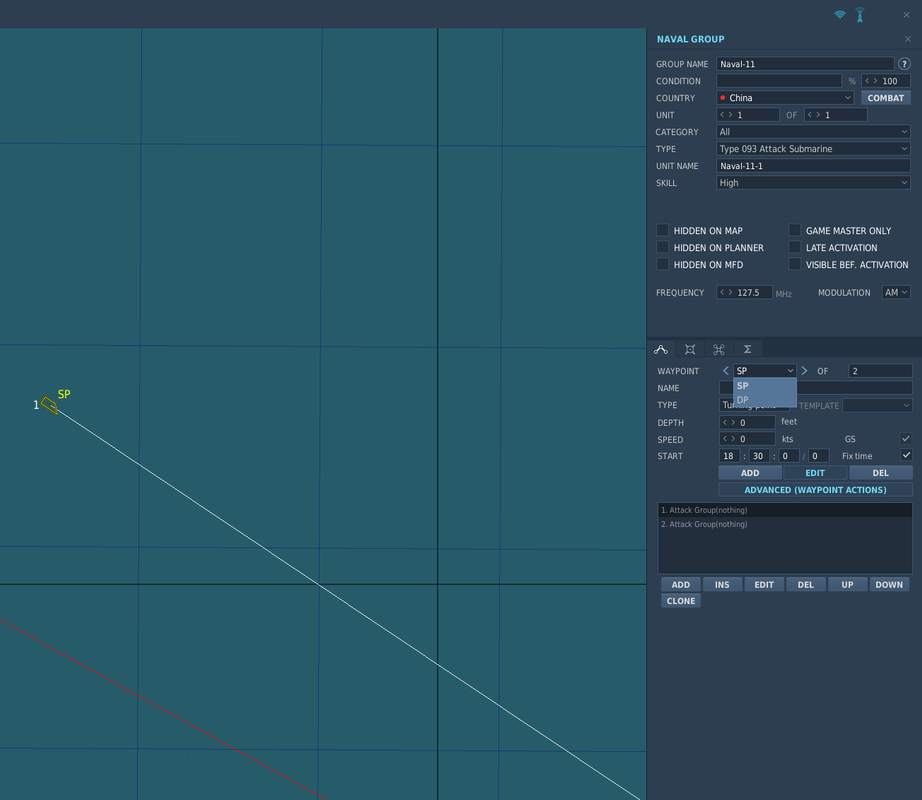Decrease the waypoint speed value
Screen dimensions: 922x800
(725, 439)
